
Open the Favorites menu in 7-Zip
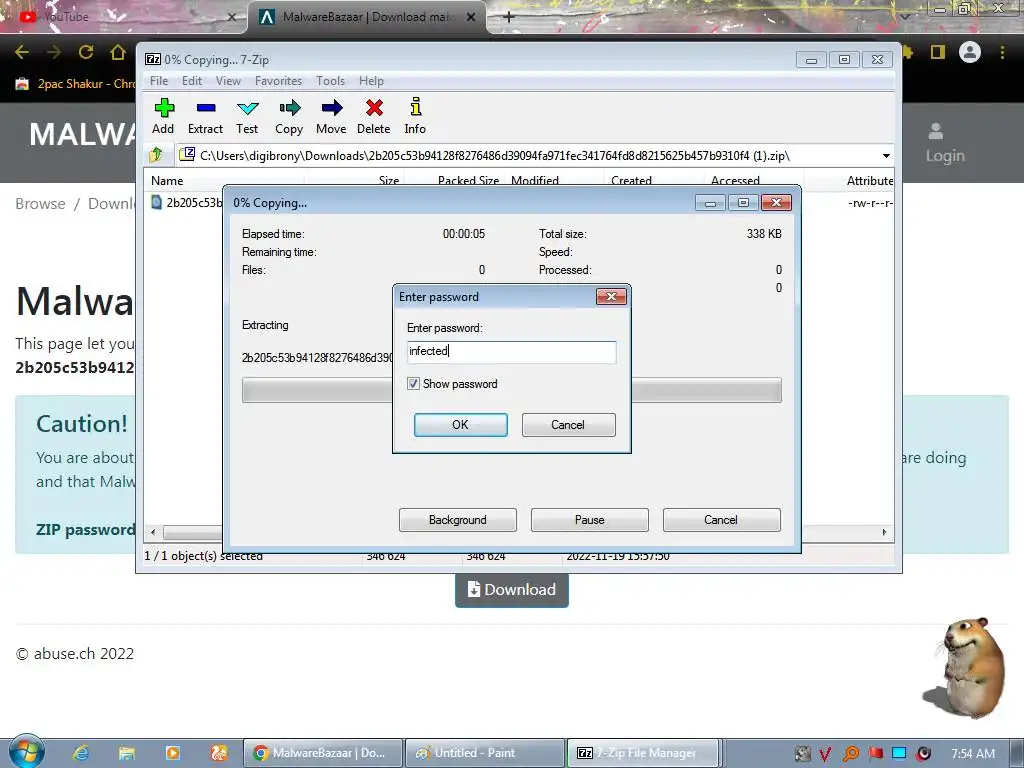tap(278, 81)
